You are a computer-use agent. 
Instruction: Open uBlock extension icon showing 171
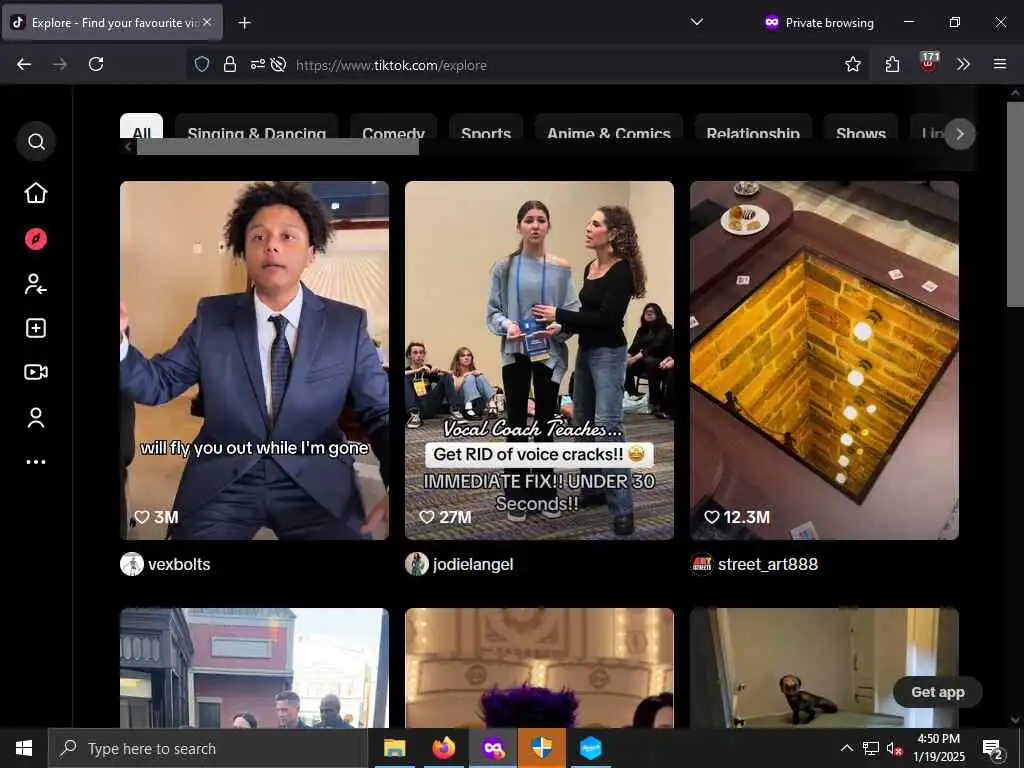929,62
